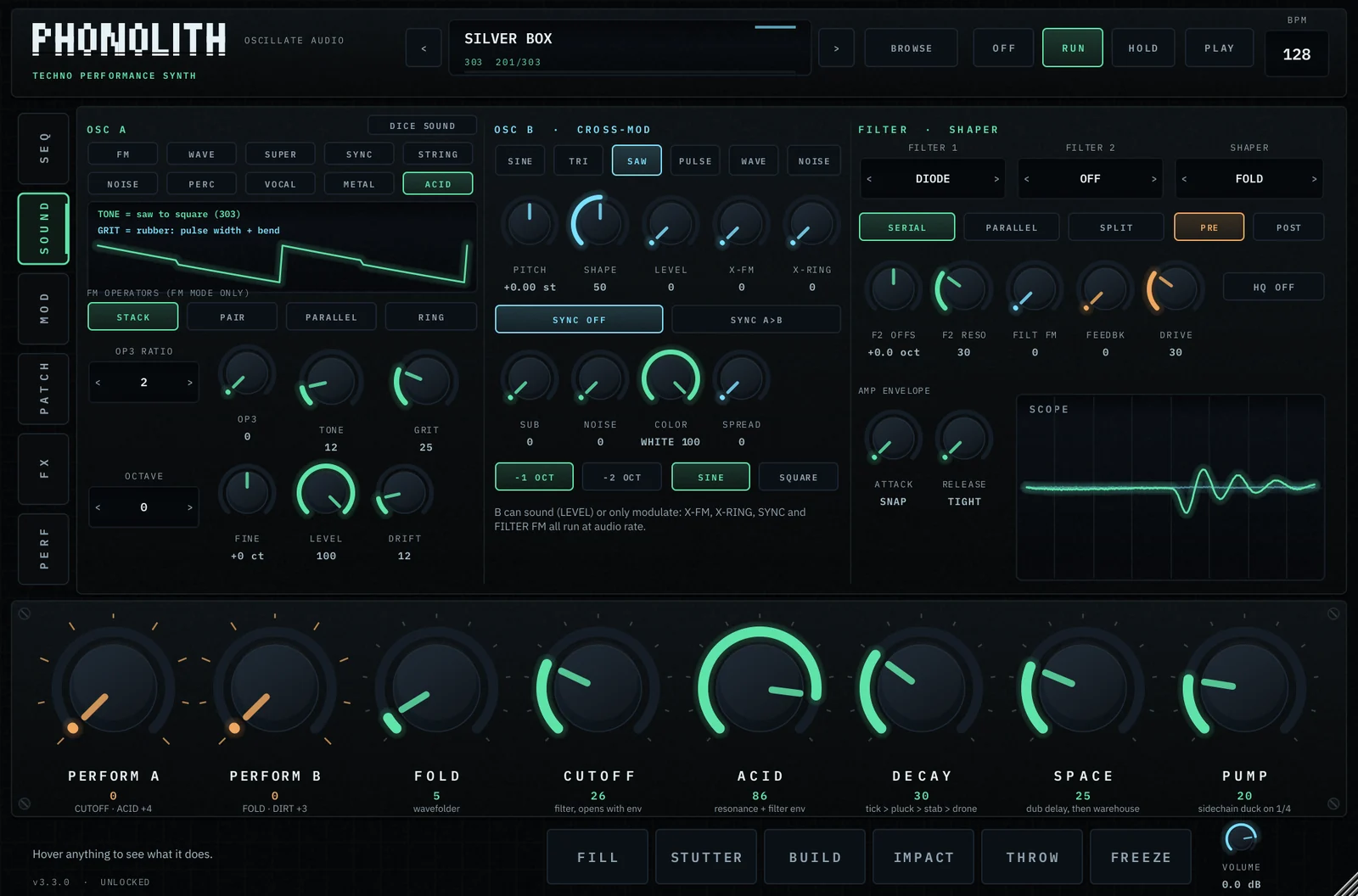Trigger the FREEZE performance button
This screenshot has width=1358, height=896.
click(1141, 857)
